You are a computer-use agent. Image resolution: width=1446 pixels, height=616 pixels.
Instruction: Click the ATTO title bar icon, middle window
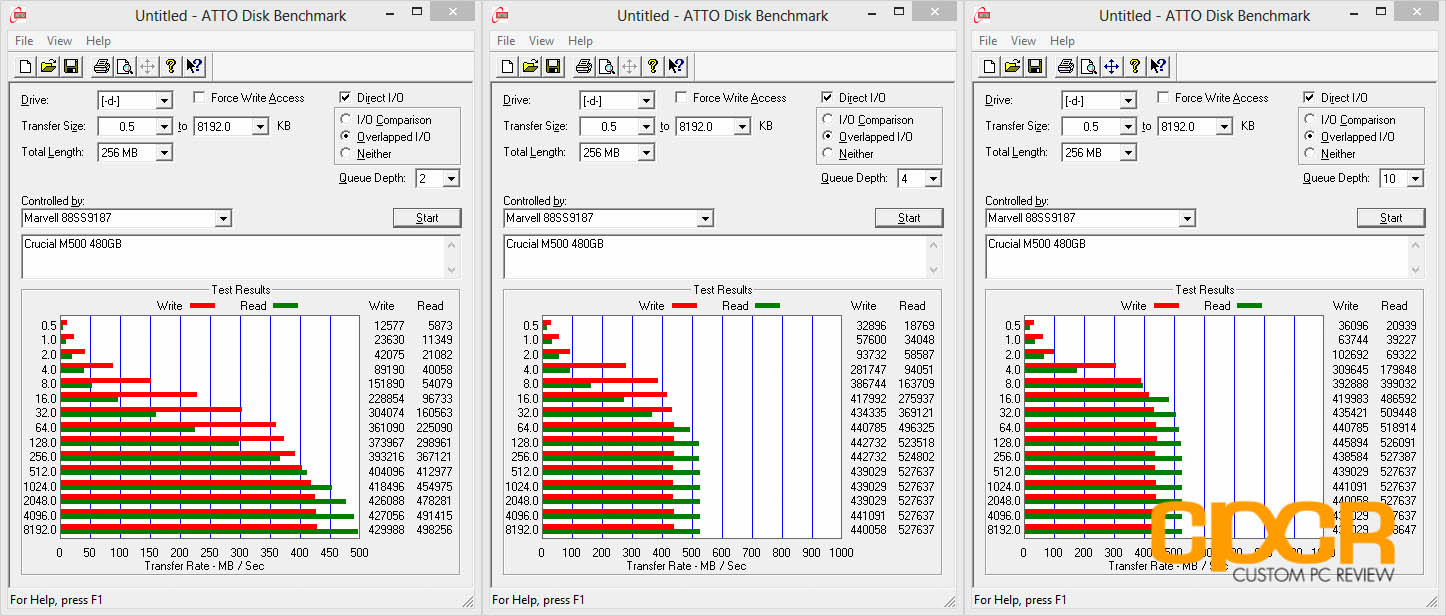(x=500, y=14)
